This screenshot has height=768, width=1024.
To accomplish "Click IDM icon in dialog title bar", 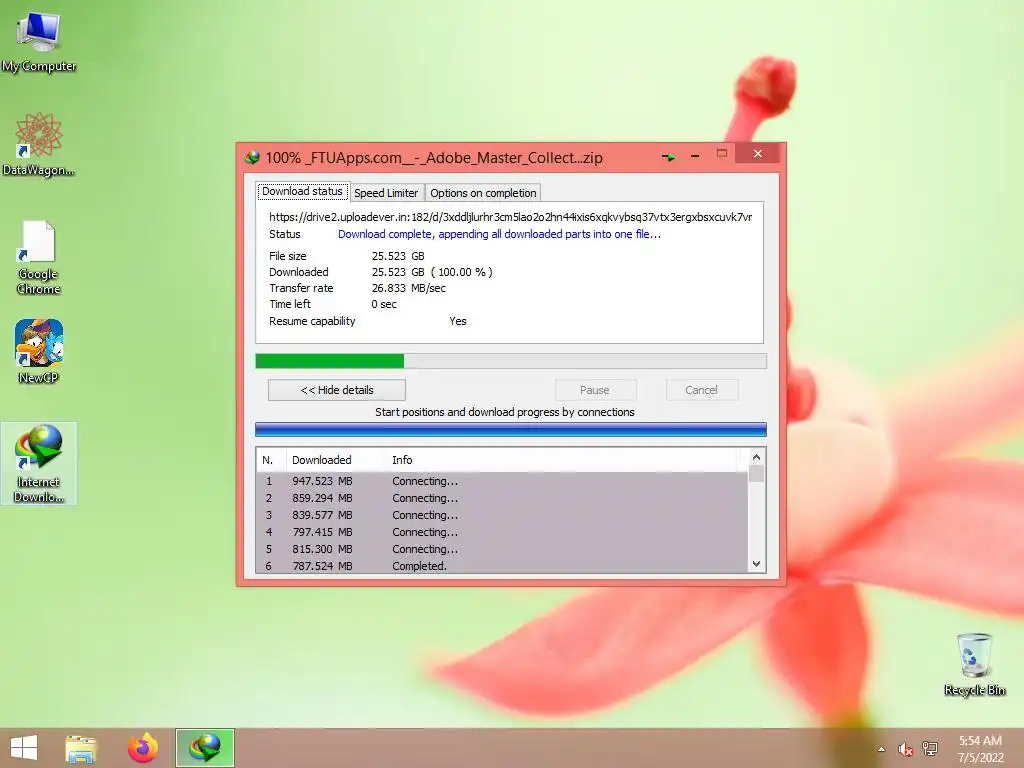I will pos(252,157).
